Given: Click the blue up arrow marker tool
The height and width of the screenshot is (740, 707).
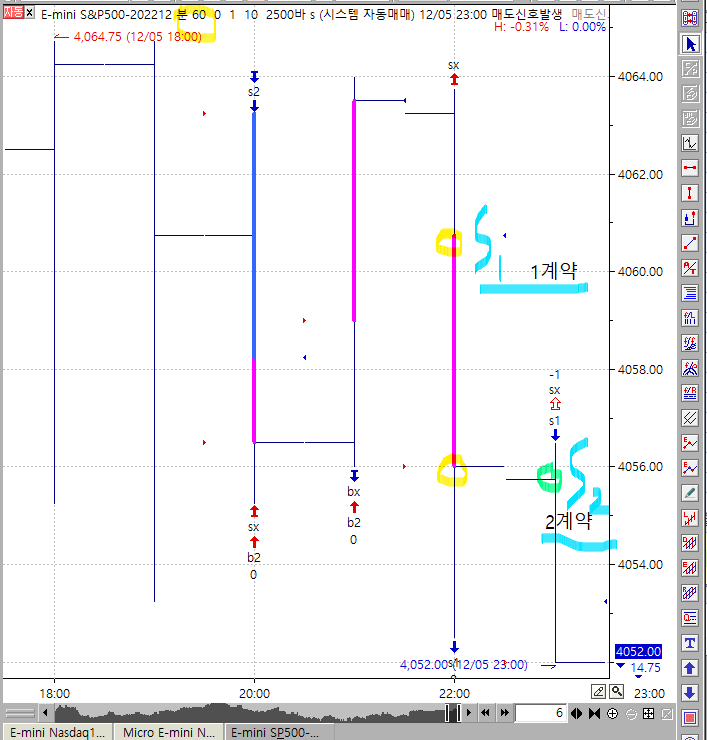Looking at the screenshot, I should tap(689, 667).
